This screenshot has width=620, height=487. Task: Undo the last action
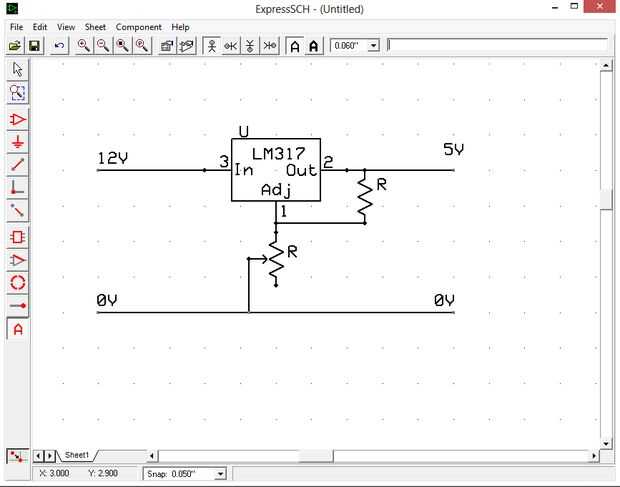pos(59,46)
